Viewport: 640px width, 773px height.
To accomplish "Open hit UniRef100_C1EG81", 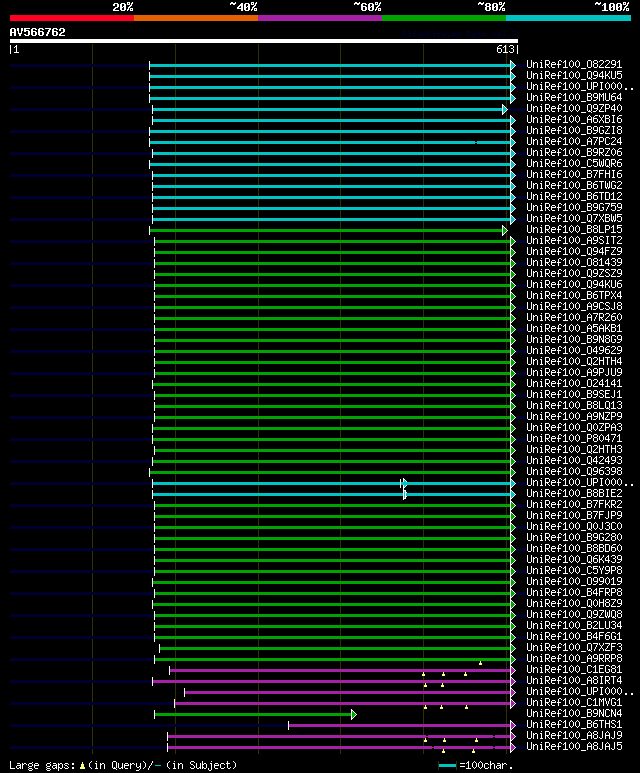I will tap(574, 669).
